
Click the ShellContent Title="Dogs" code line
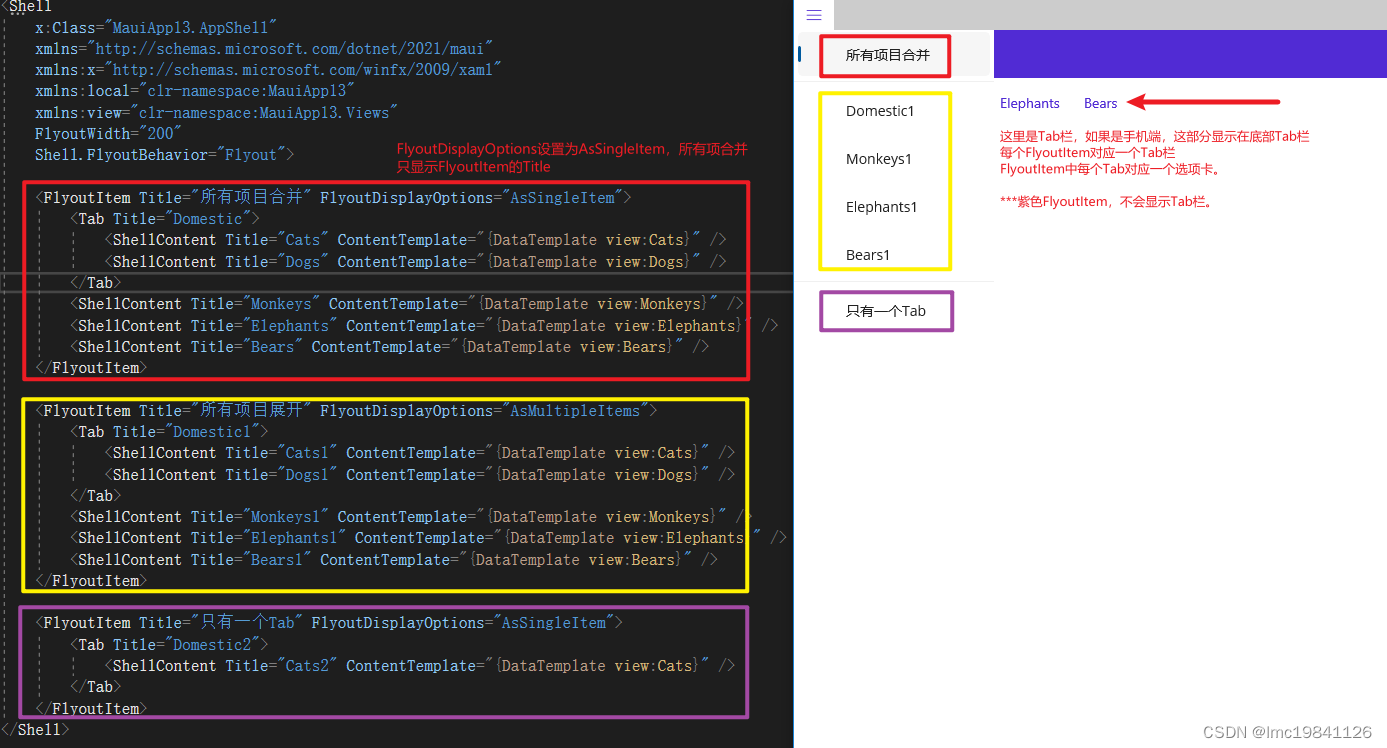pyautogui.click(x=415, y=262)
